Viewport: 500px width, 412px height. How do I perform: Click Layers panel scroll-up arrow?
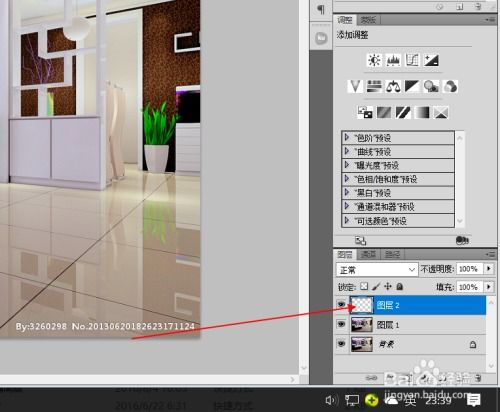point(491,302)
